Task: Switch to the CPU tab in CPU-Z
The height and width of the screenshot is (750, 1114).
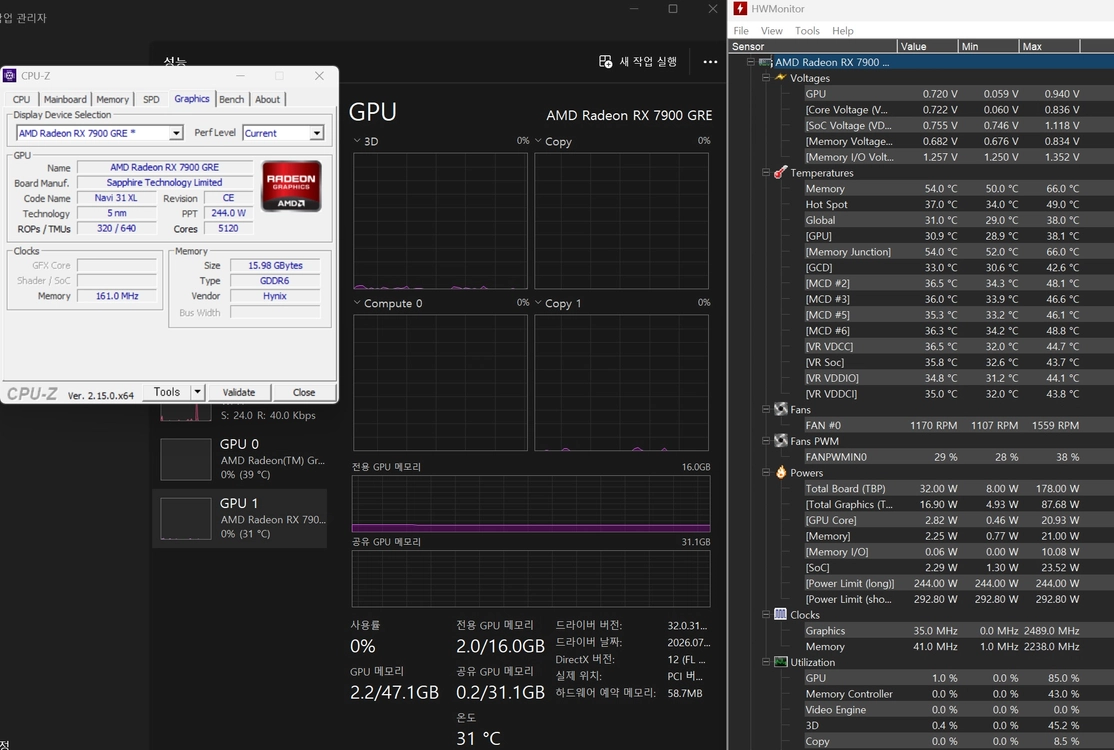Action: 21,99
